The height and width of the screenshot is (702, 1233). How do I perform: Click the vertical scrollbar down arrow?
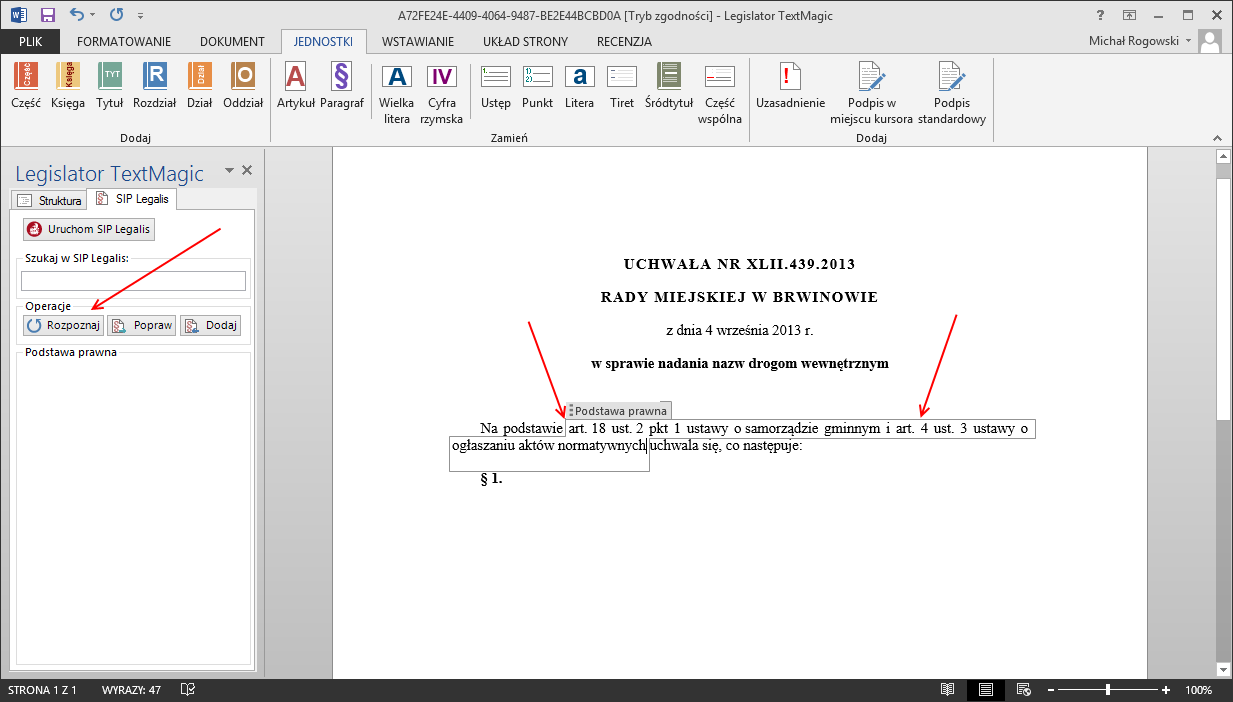click(x=1222, y=669)
